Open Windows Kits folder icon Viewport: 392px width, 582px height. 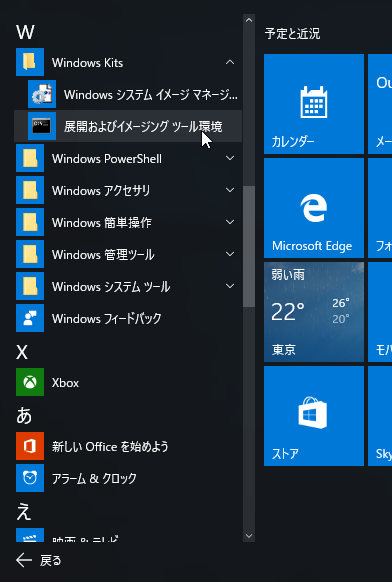tap(30, 62)
